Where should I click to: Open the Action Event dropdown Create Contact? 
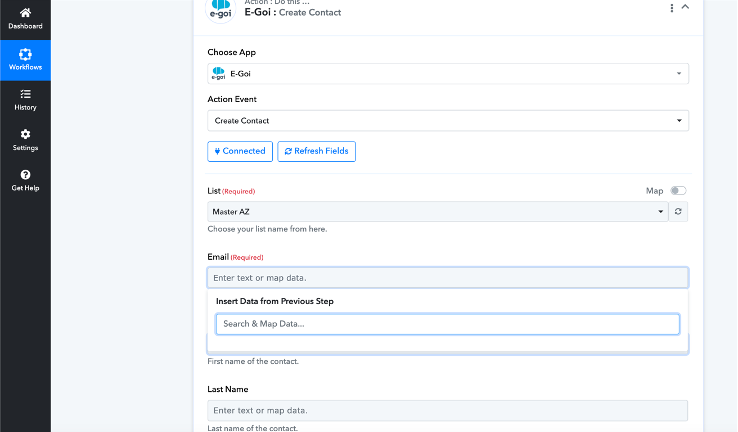(448, 121)
